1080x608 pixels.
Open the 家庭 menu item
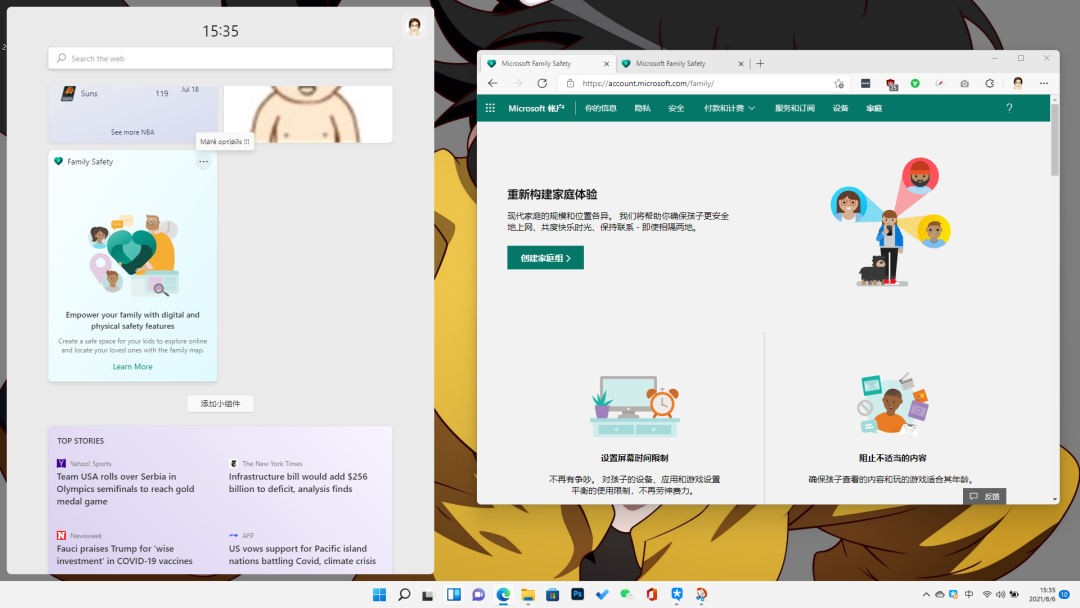point(874,108)
